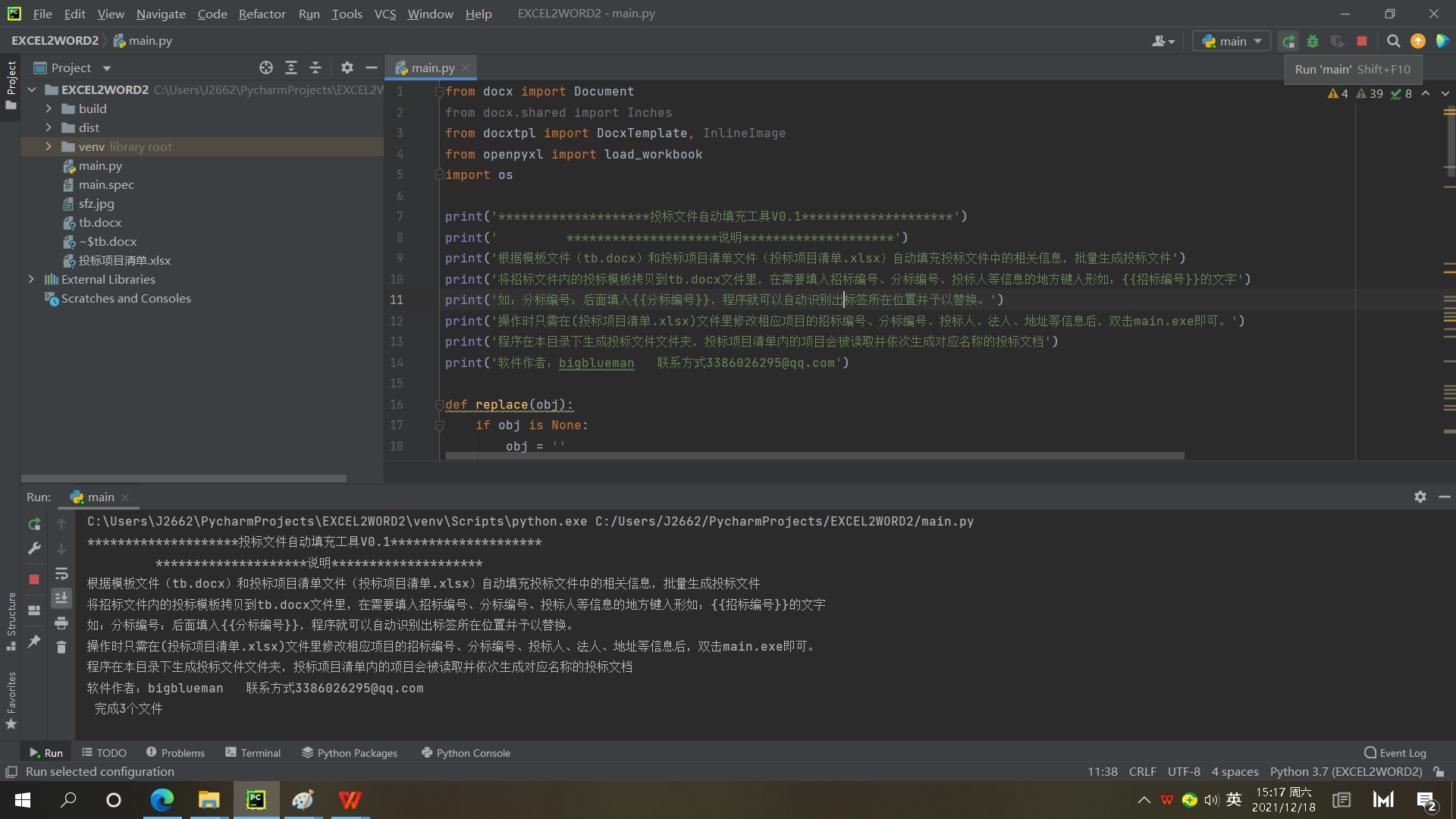Viewport: 1456px width, 819px height.
Task: Click CRLF line separator in status bar
Action: click(x=1142, y=772)
